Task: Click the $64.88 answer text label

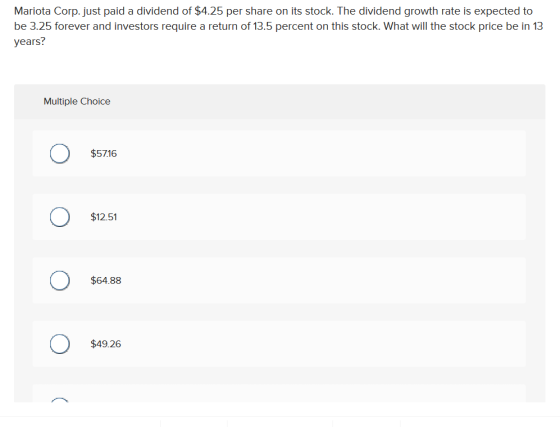Action: tap(106, 281)
